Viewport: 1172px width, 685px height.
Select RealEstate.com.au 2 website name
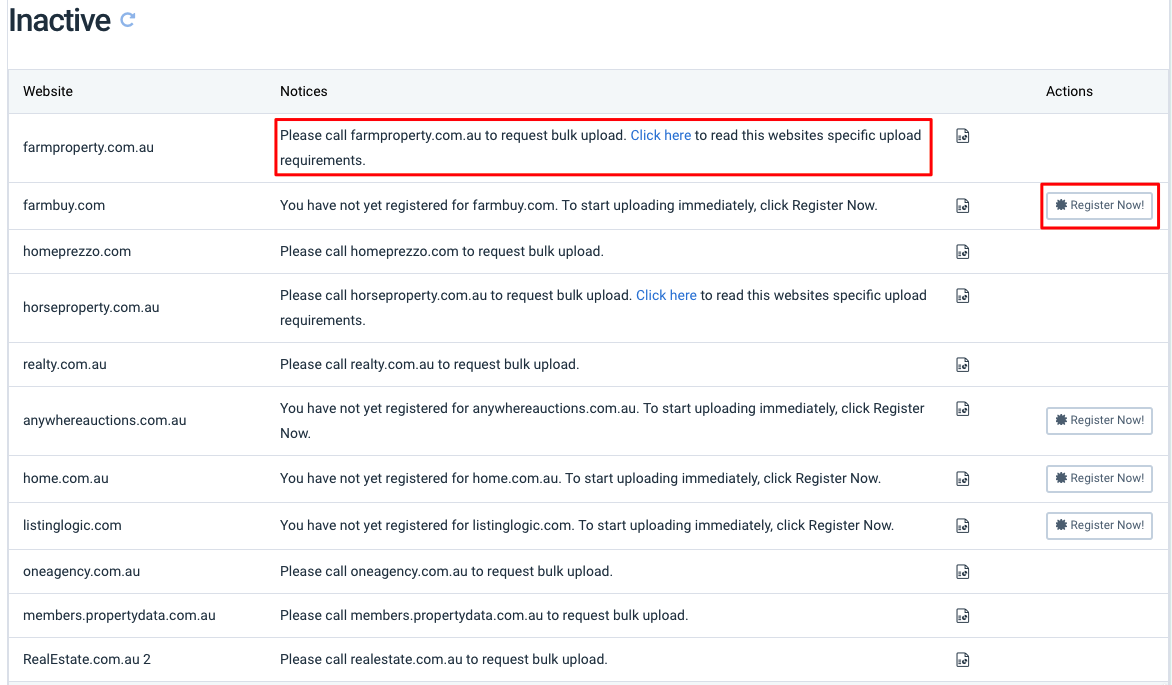[x=87, y=659]
